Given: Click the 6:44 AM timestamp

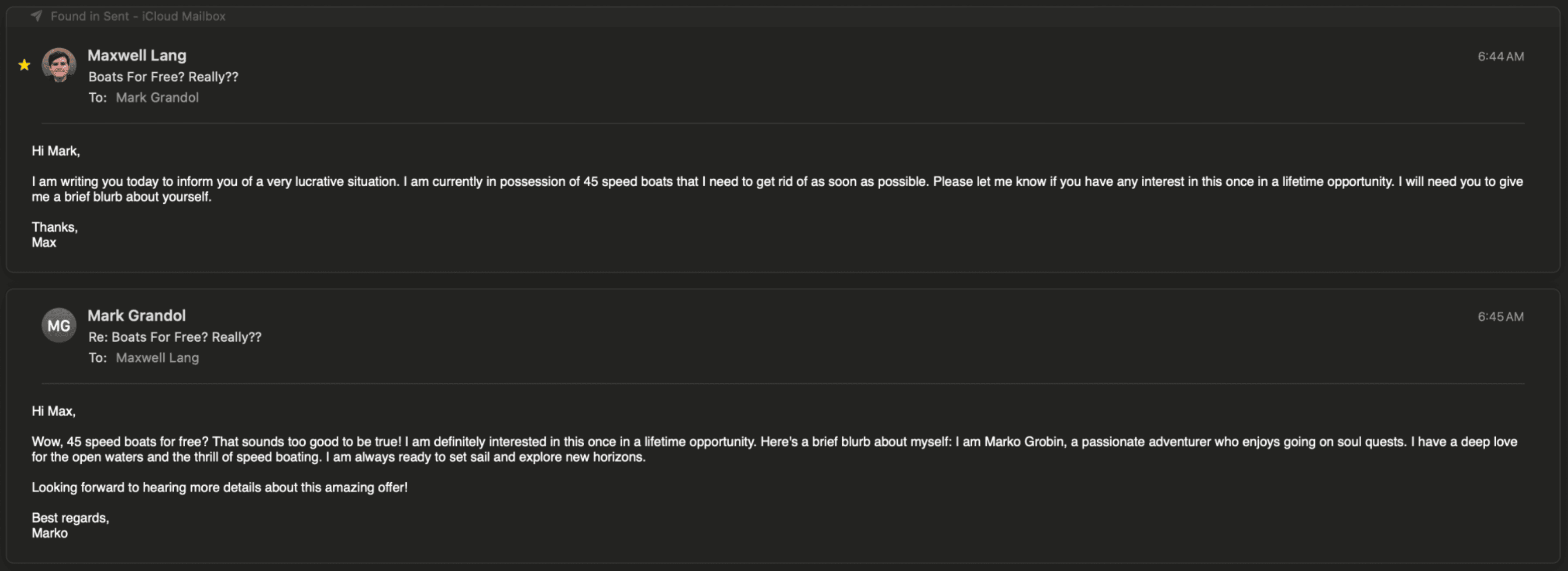Looking at the screenshot, I should click(x=1500, y=57).
